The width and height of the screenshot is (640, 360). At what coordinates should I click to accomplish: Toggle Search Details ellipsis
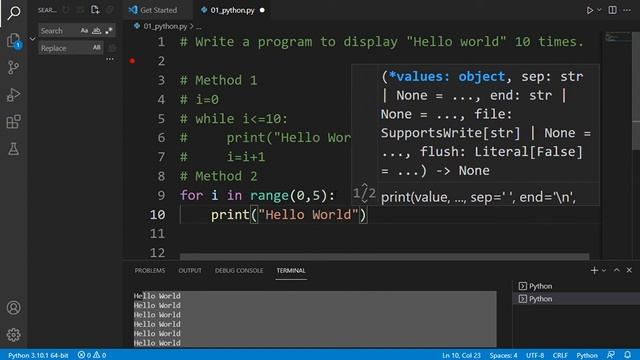point(110,60)
